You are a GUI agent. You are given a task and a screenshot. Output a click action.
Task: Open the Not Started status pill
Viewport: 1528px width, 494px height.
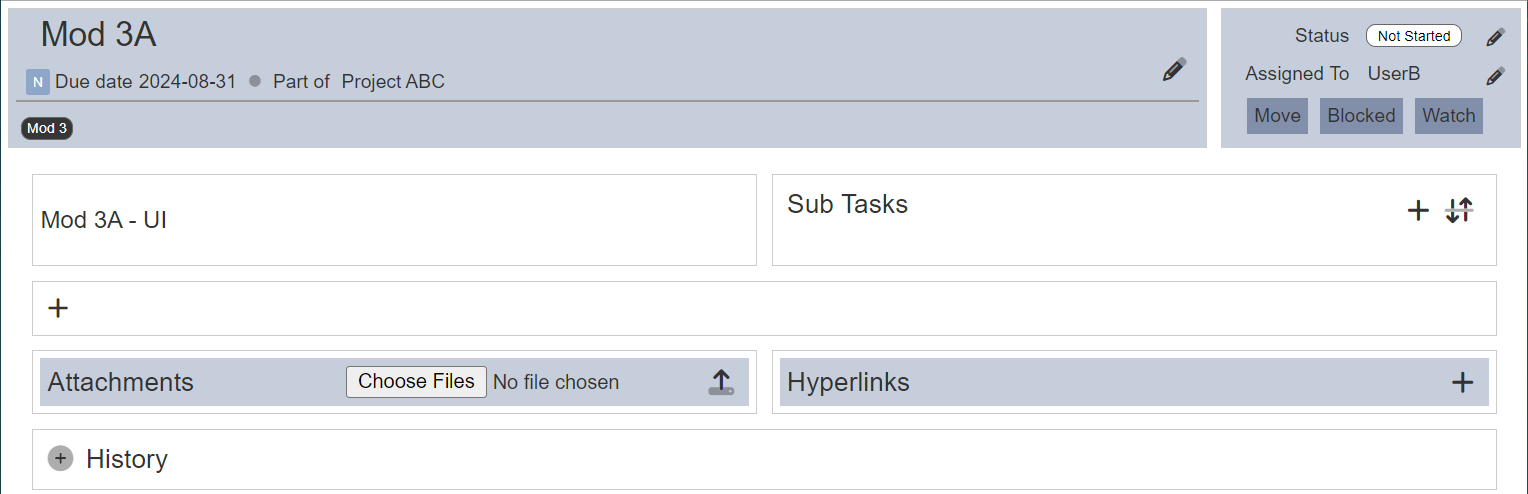pyautogui.click(x=1414, y=36)
